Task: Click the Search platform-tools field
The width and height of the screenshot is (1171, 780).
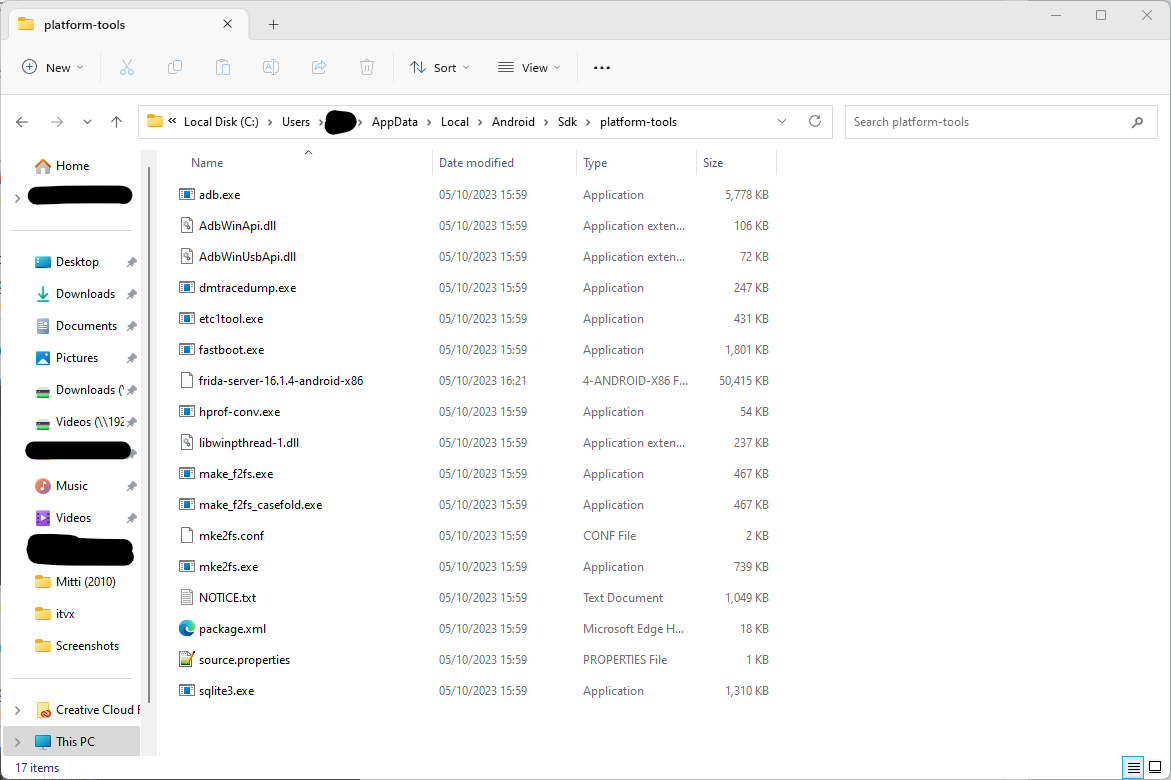Action: 1001,122
